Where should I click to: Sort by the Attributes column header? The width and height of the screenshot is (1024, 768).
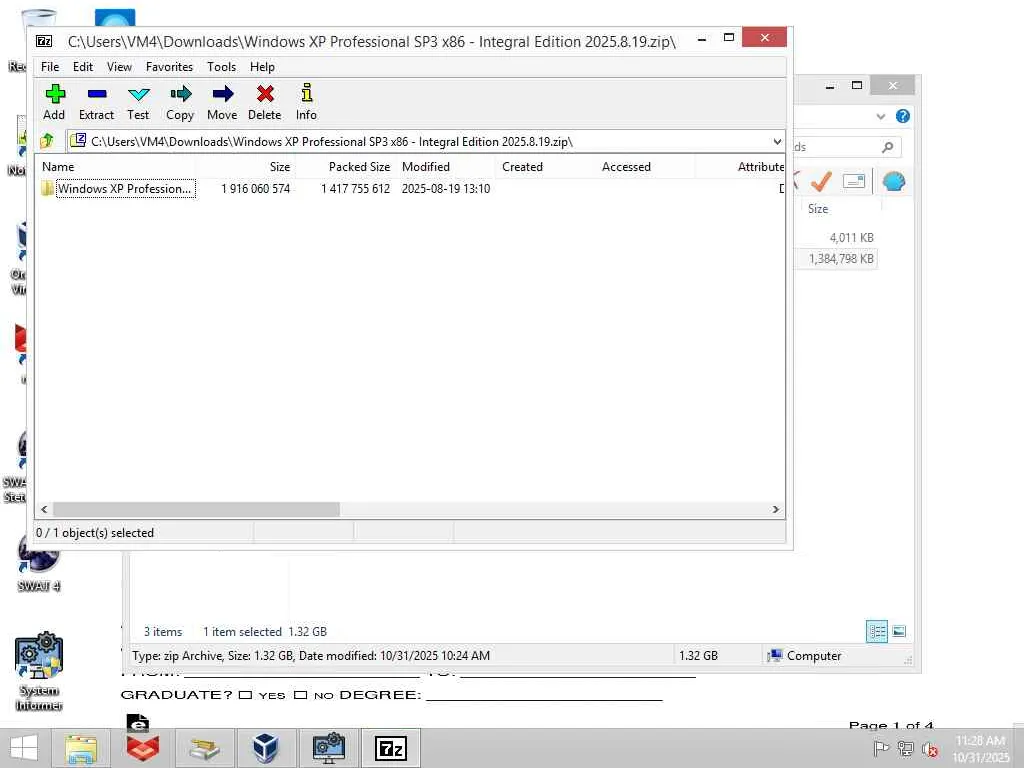pyautogui.click(x=740, y=167)
